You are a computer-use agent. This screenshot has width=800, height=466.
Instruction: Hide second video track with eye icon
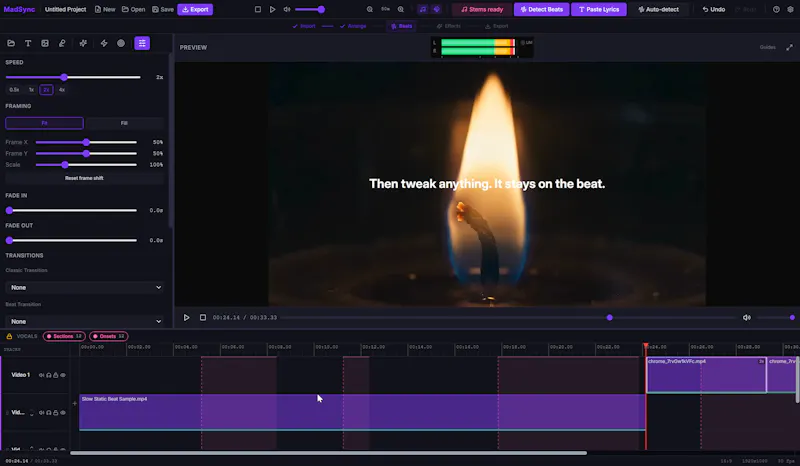pyautogui.click(x=63, y=412)
